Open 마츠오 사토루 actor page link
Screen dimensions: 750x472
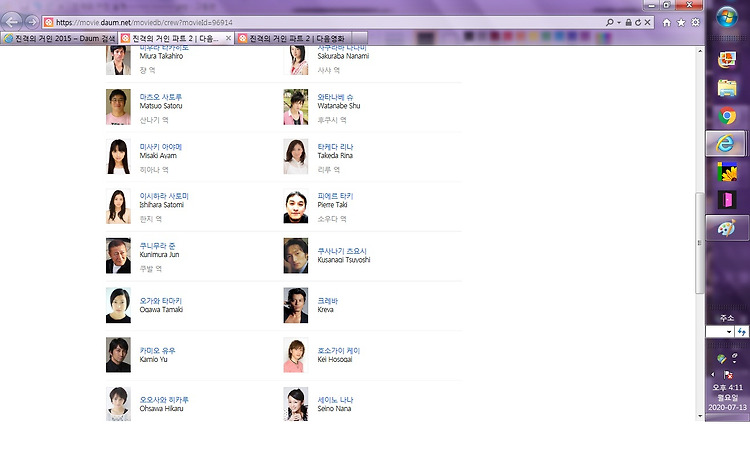(x=161, y=97)
